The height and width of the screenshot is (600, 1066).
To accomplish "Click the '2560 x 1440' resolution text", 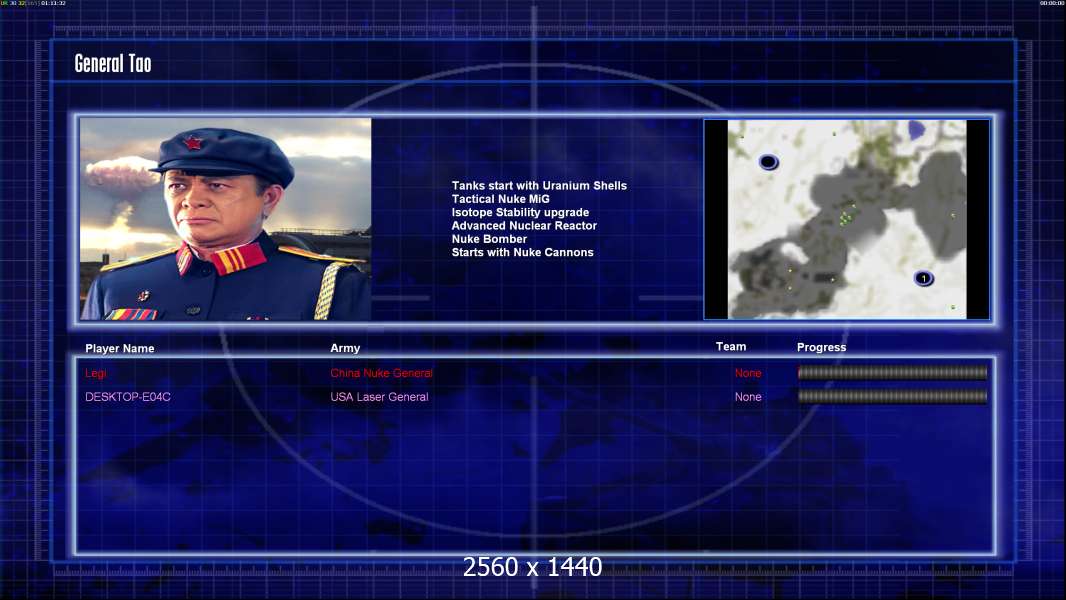I will (x=532, y=567).
